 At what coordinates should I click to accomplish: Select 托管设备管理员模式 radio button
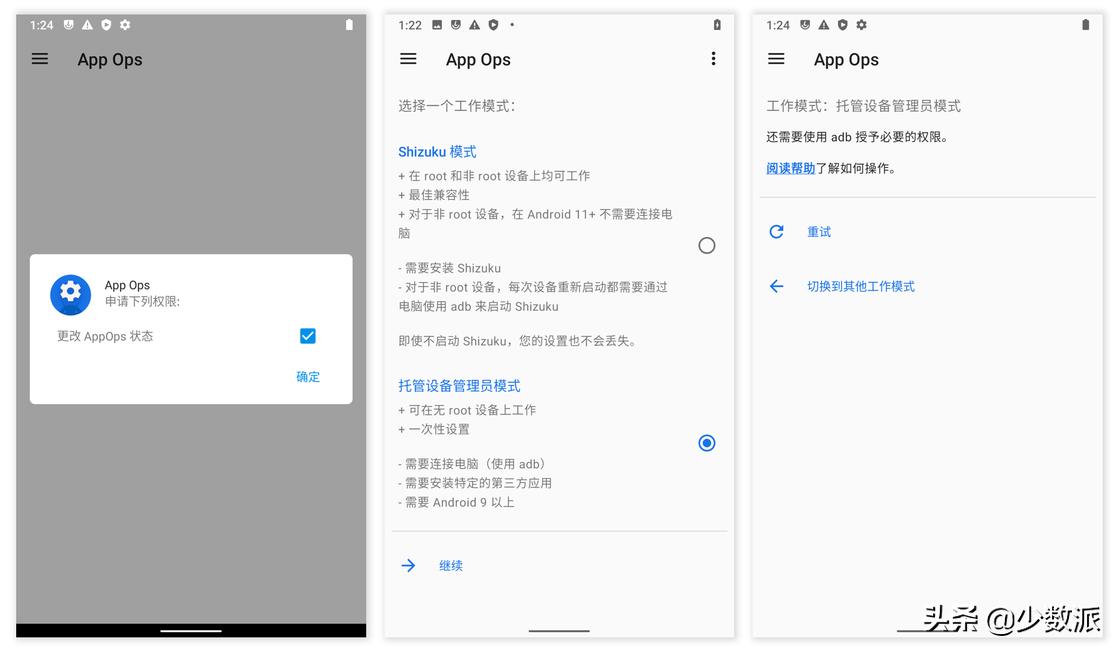pos(706,443)
